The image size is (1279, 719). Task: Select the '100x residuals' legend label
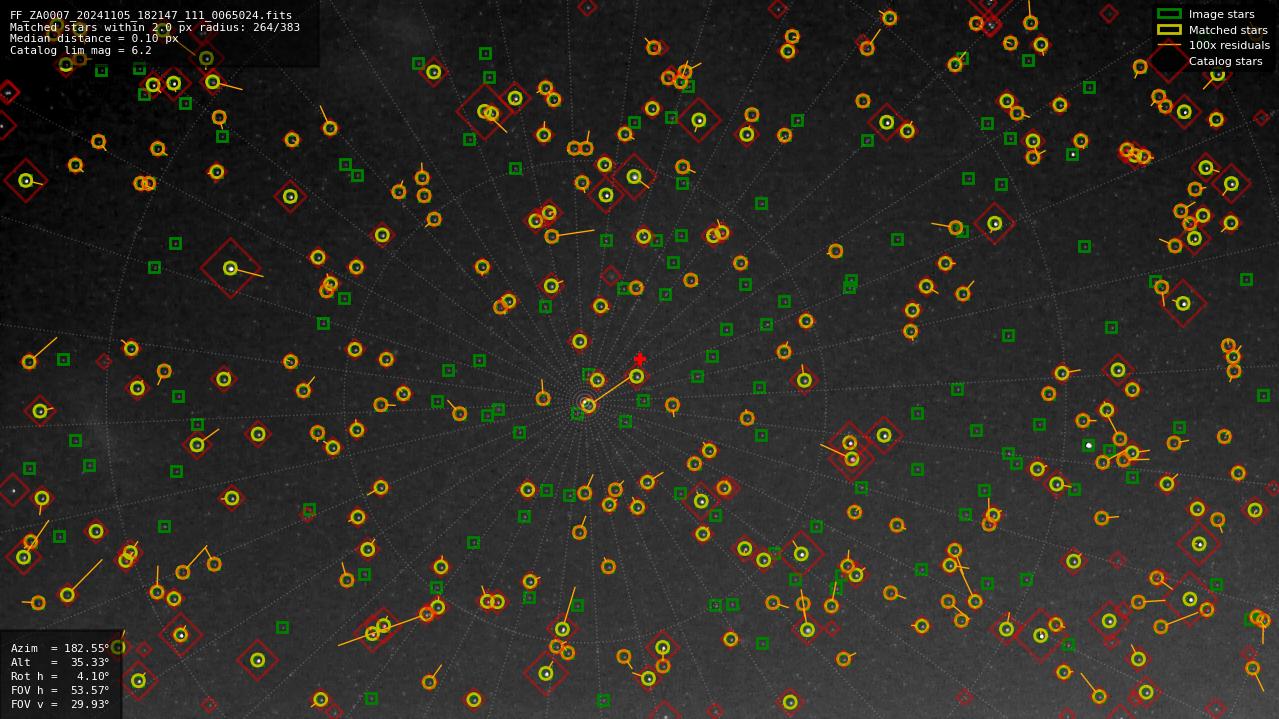(1229, 45)
